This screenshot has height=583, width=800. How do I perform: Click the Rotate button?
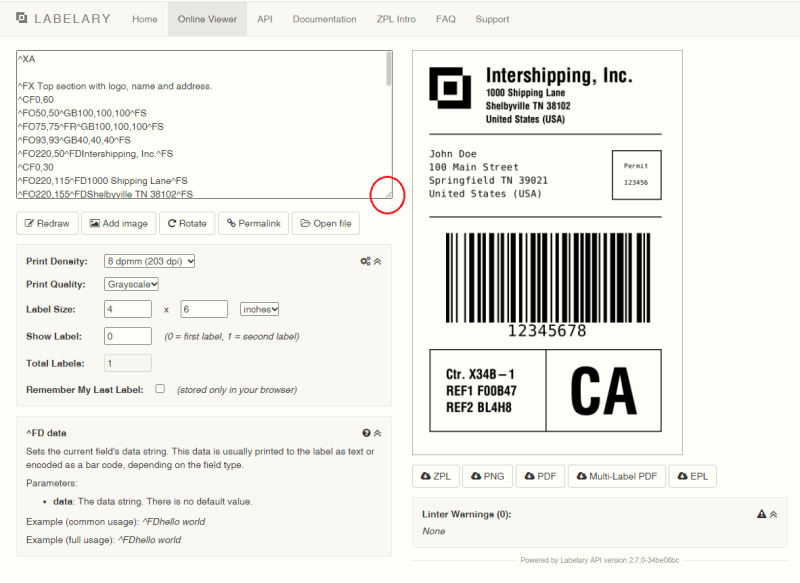[187, 223]
